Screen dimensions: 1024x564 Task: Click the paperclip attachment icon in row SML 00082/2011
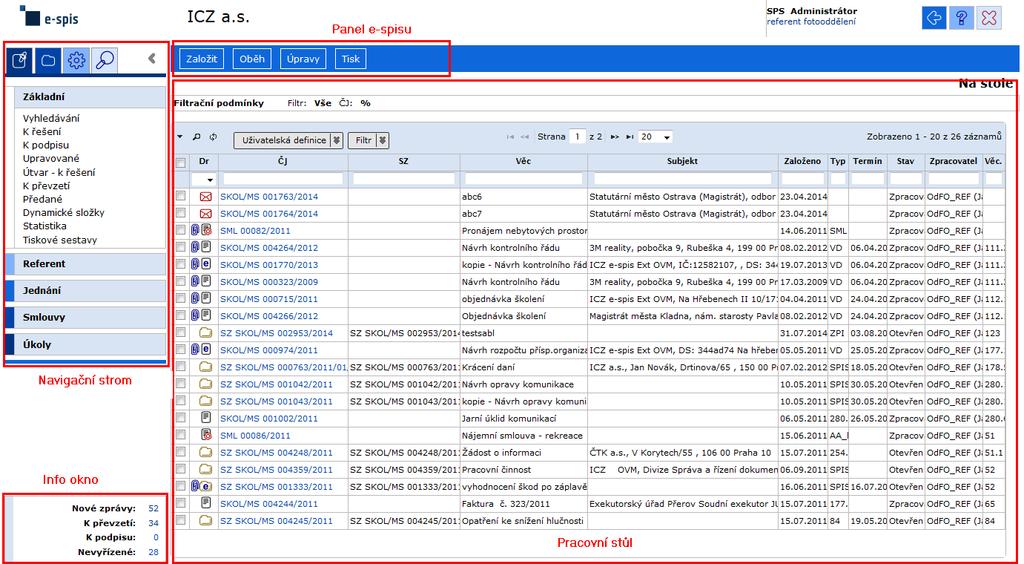[x=195, y=230]
